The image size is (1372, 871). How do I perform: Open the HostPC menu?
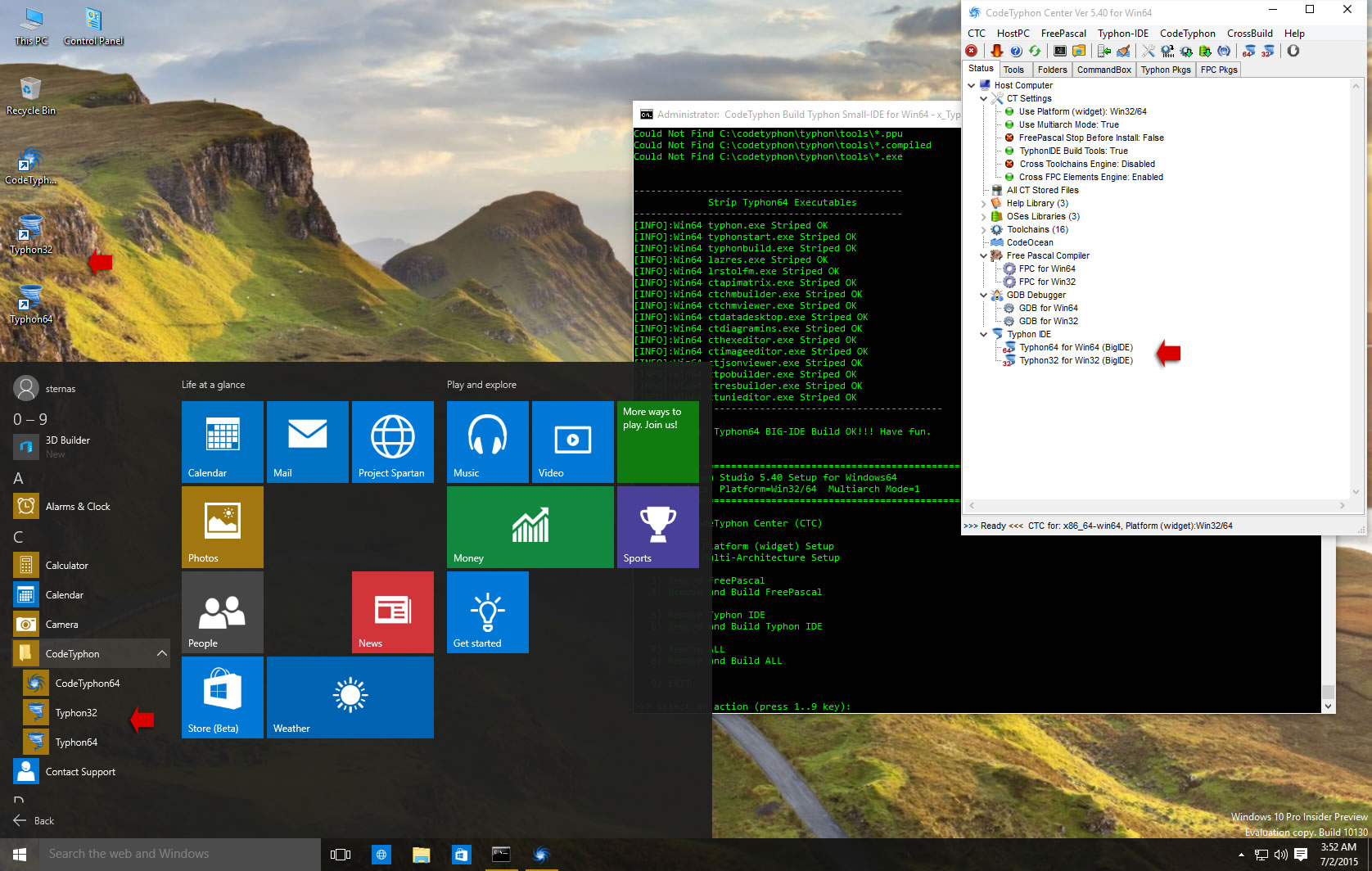coord(1013,34)
